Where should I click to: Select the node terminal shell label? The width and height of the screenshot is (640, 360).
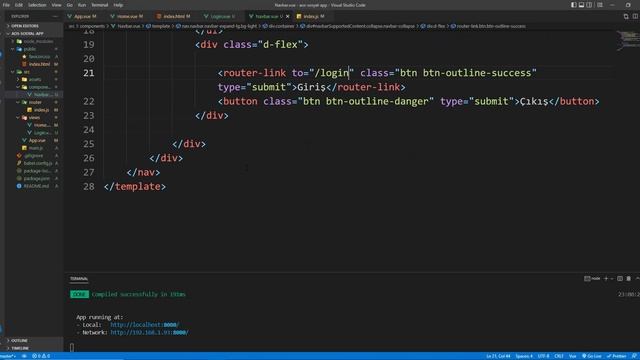pyautogui.click(x=592, y=279)
